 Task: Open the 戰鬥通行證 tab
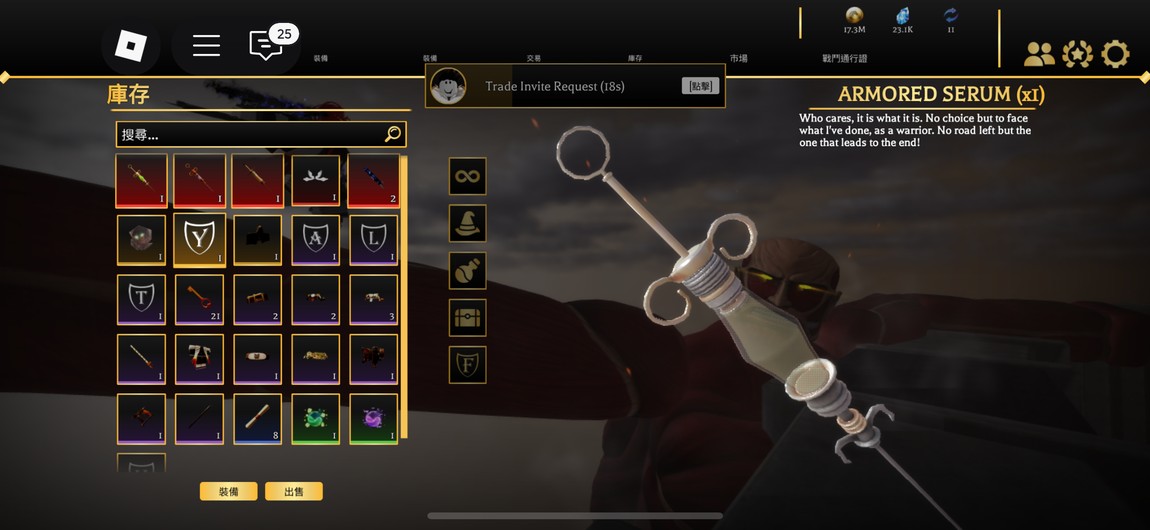click(844, 59)
